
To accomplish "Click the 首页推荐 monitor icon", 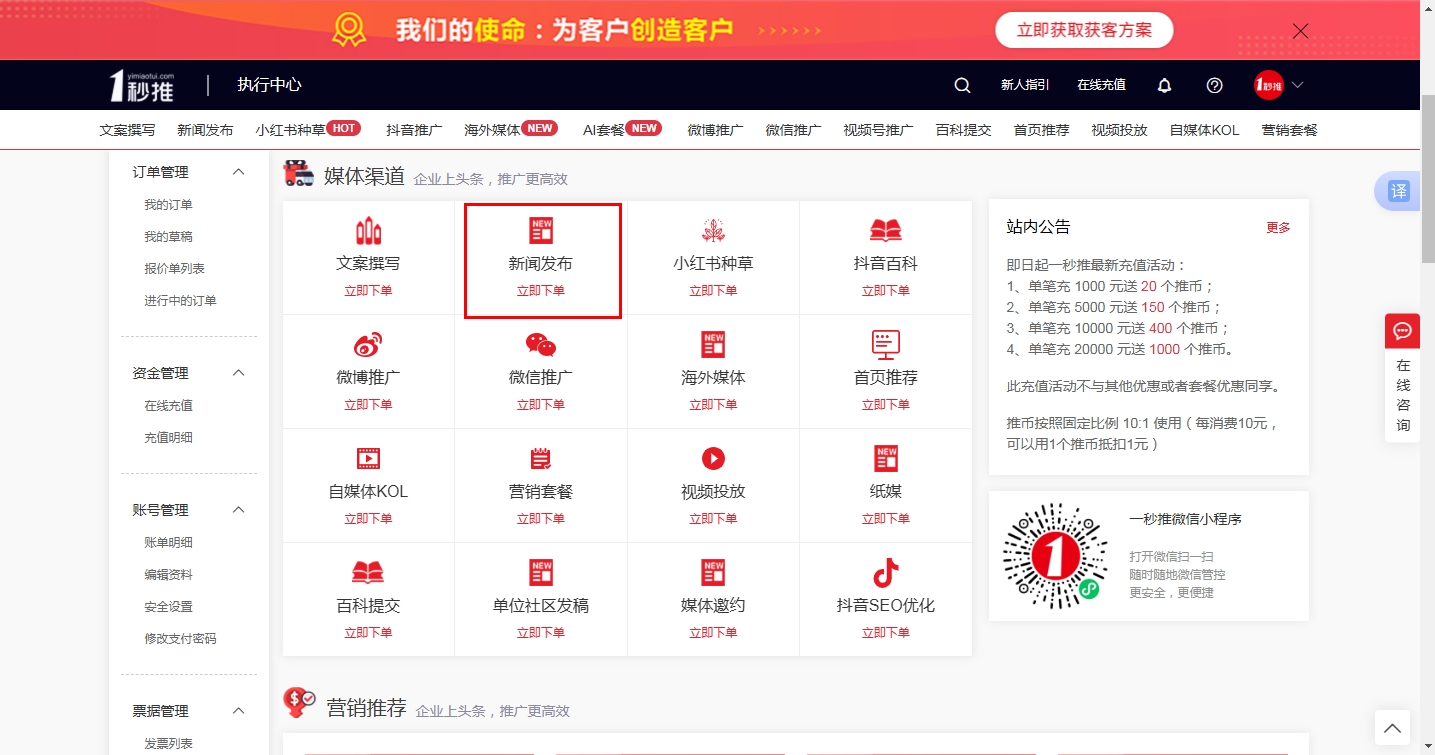I will (x=886, y=345).
